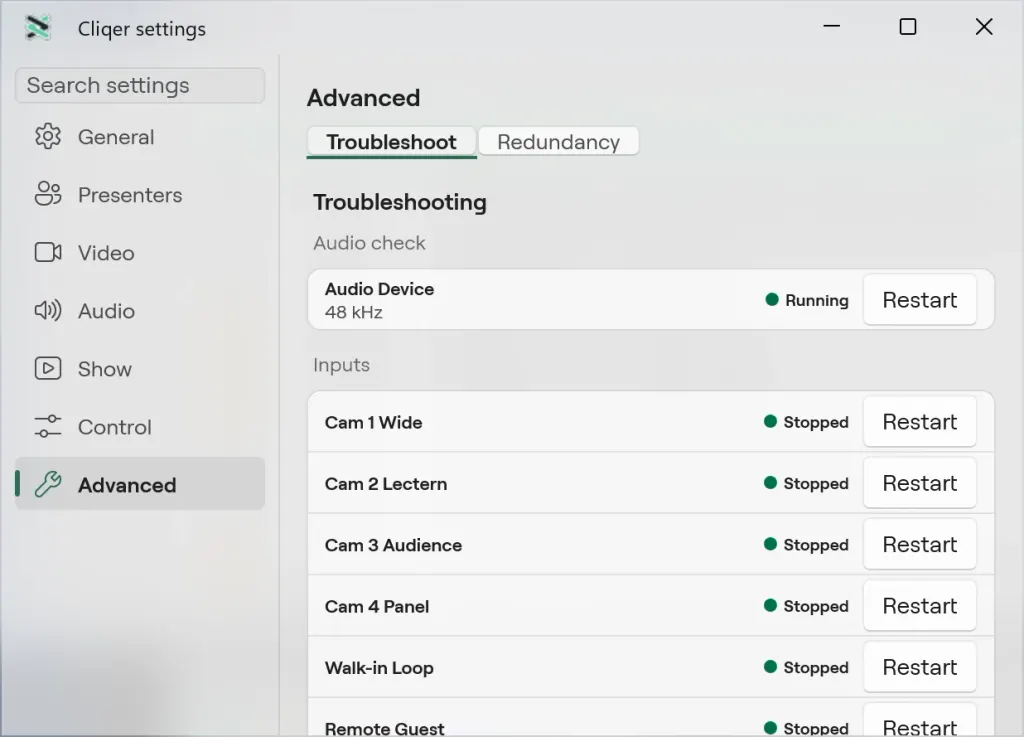The image size is (1024, 737).
Task: Click the Remote Guest row name
Action: [385, 728]
